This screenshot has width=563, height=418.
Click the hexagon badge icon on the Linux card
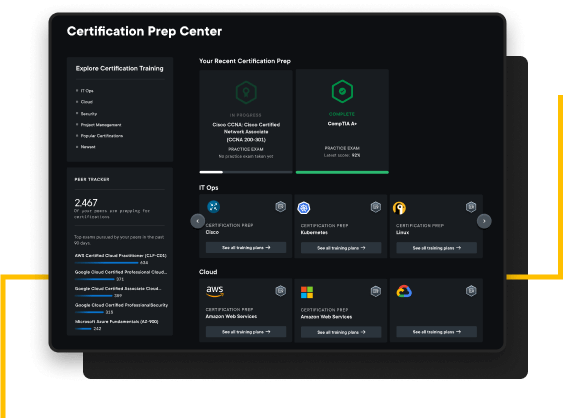coord(471,207)
